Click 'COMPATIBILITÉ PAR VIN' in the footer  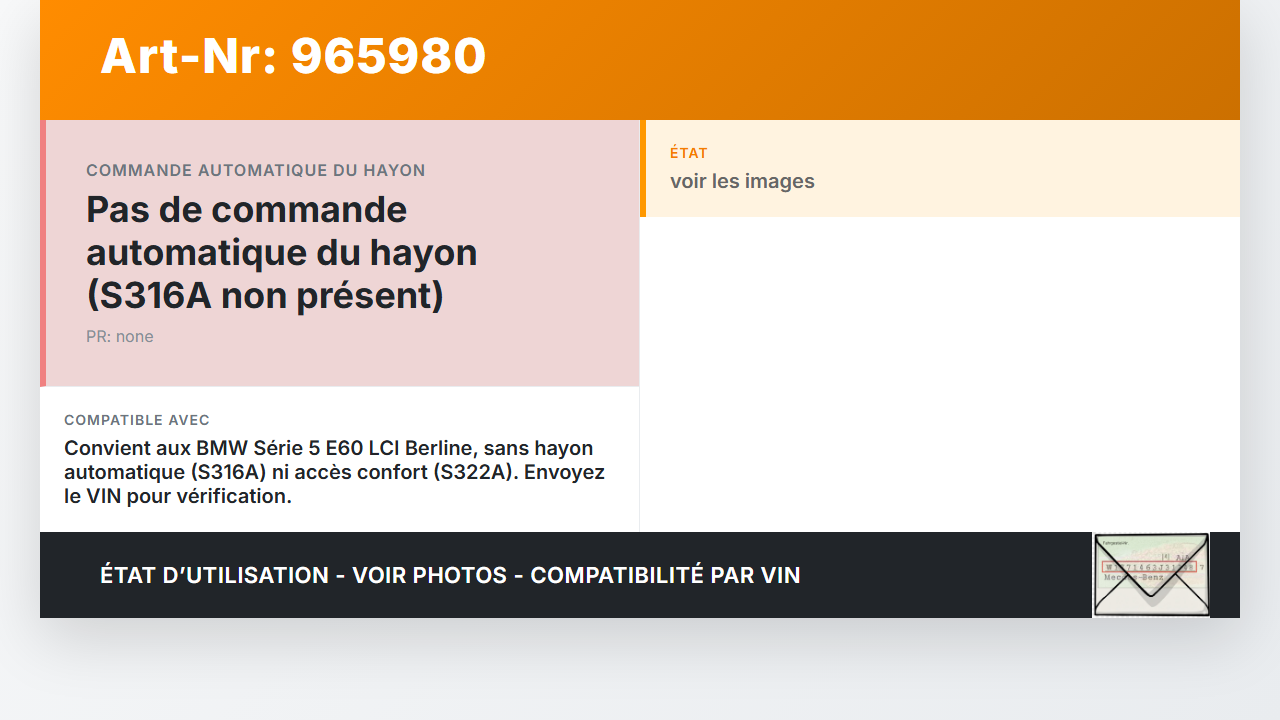665,575
